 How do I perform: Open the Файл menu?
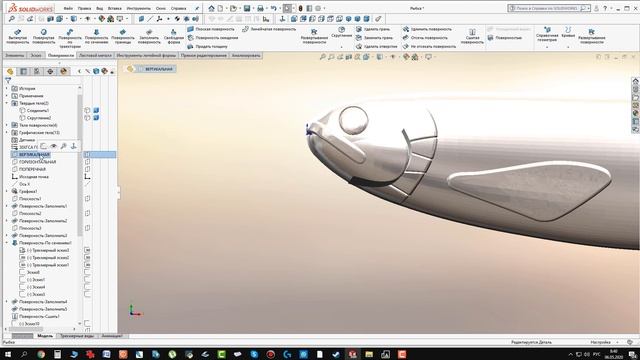pos(68,8)
